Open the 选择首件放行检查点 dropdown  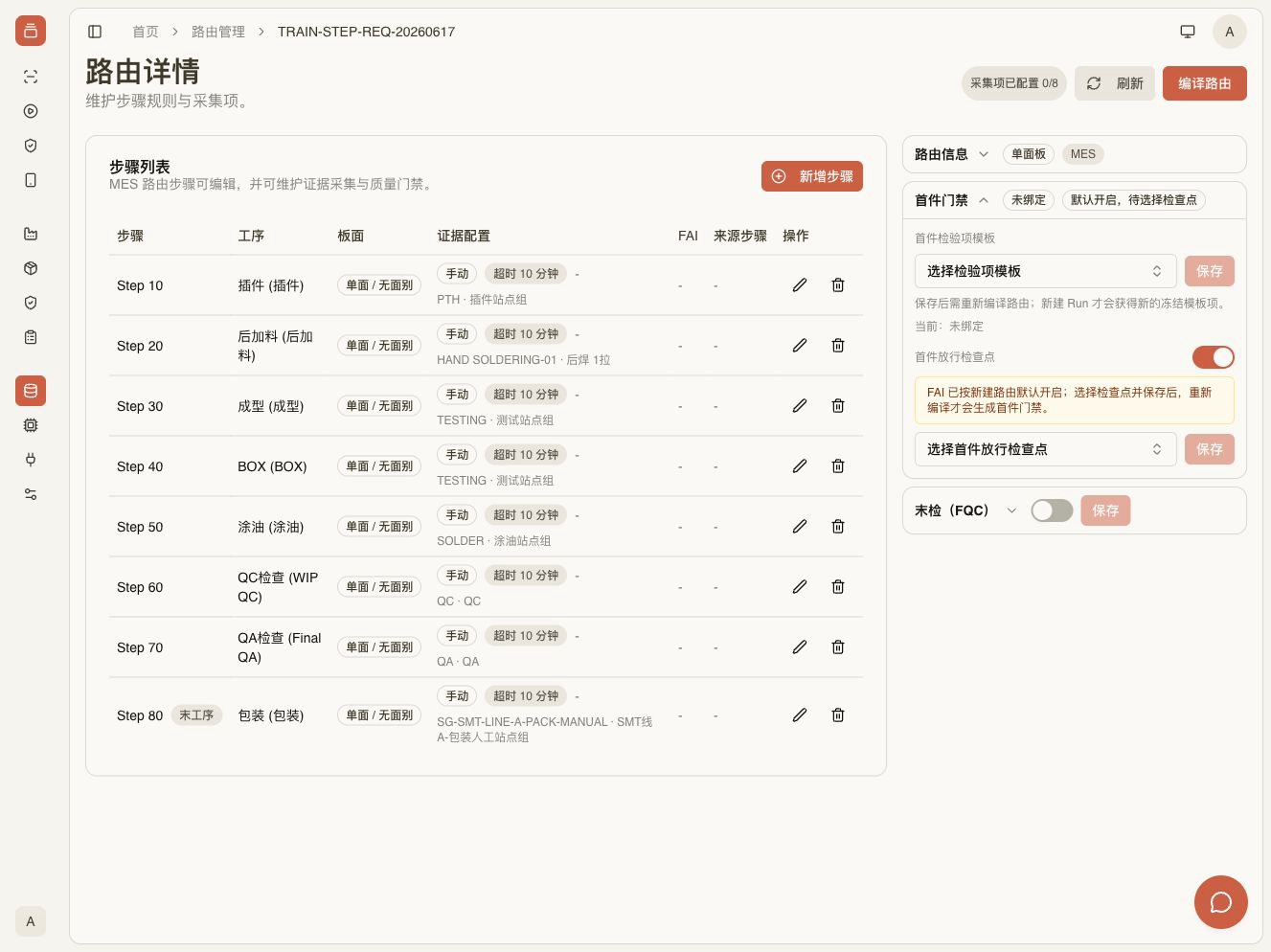pyautogui.click(x=1045, y=449)
